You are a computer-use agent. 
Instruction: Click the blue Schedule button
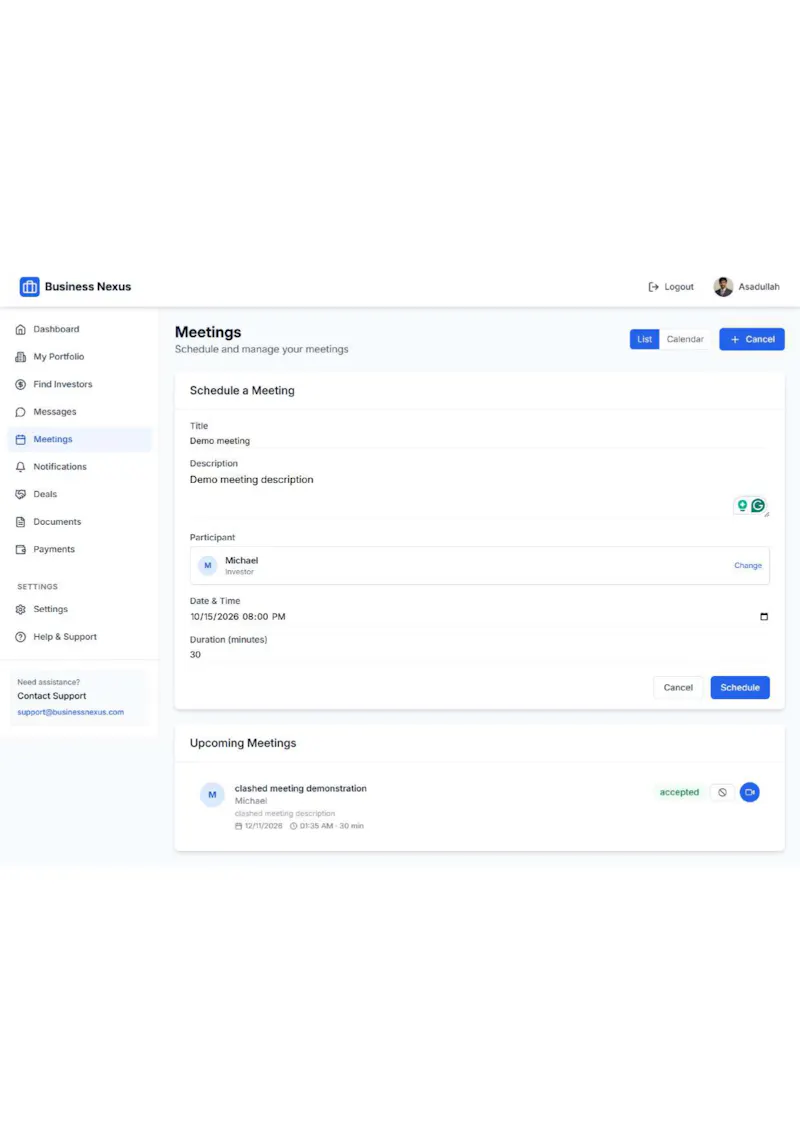[x=740, y=687]
